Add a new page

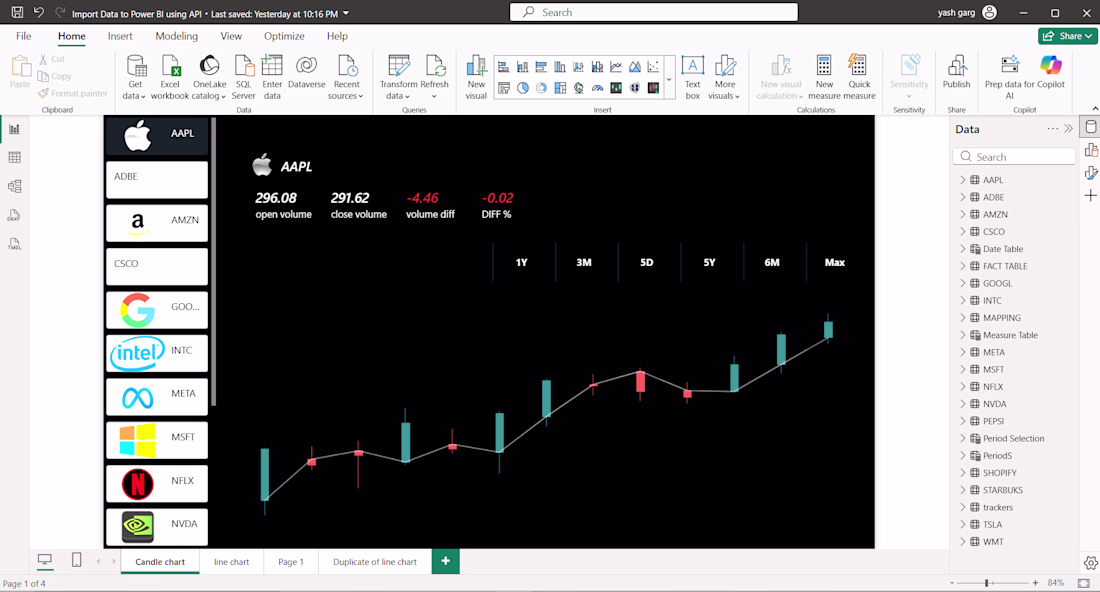(445, 560)
